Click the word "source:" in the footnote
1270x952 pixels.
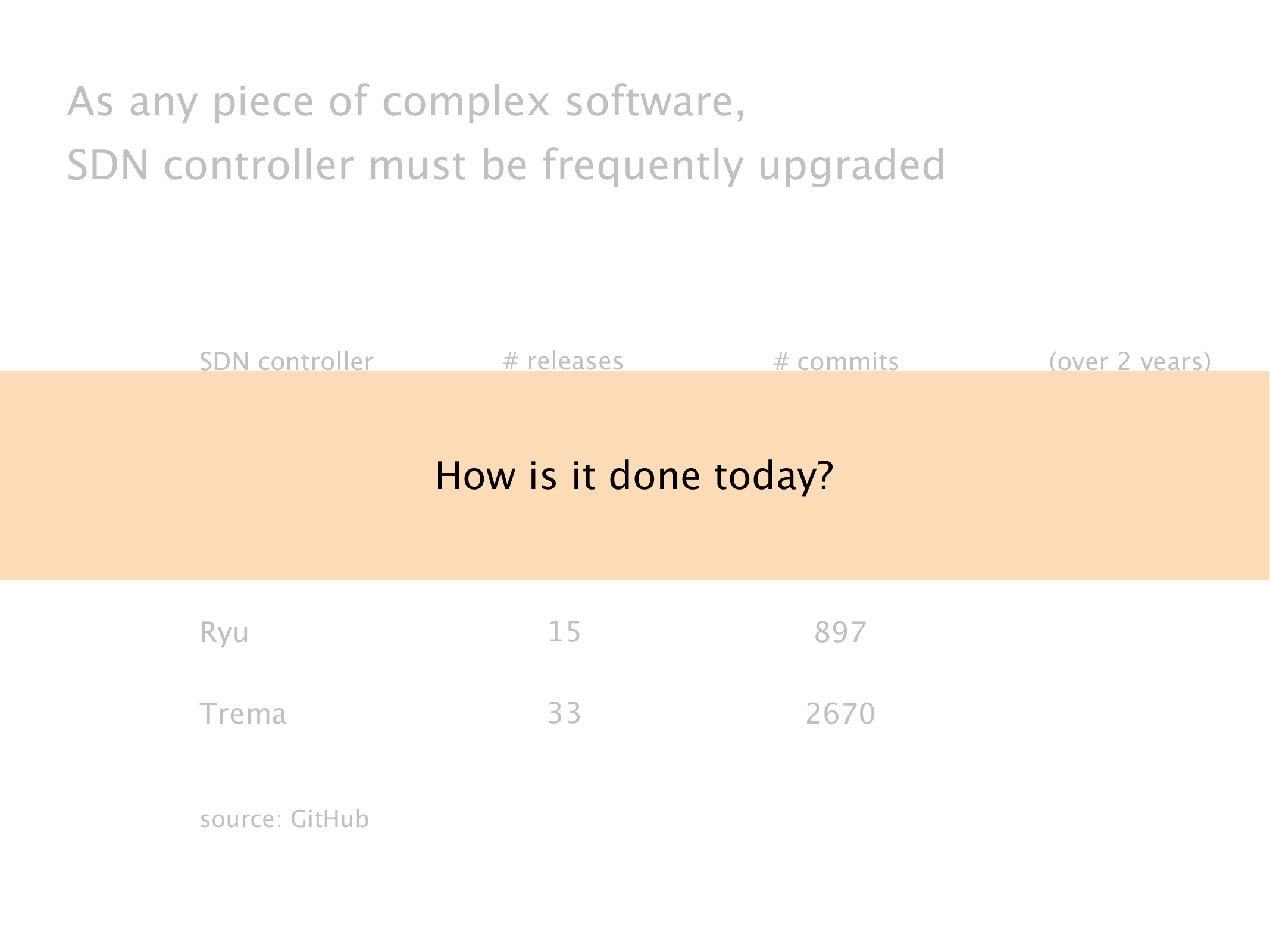tap(241, 819)
